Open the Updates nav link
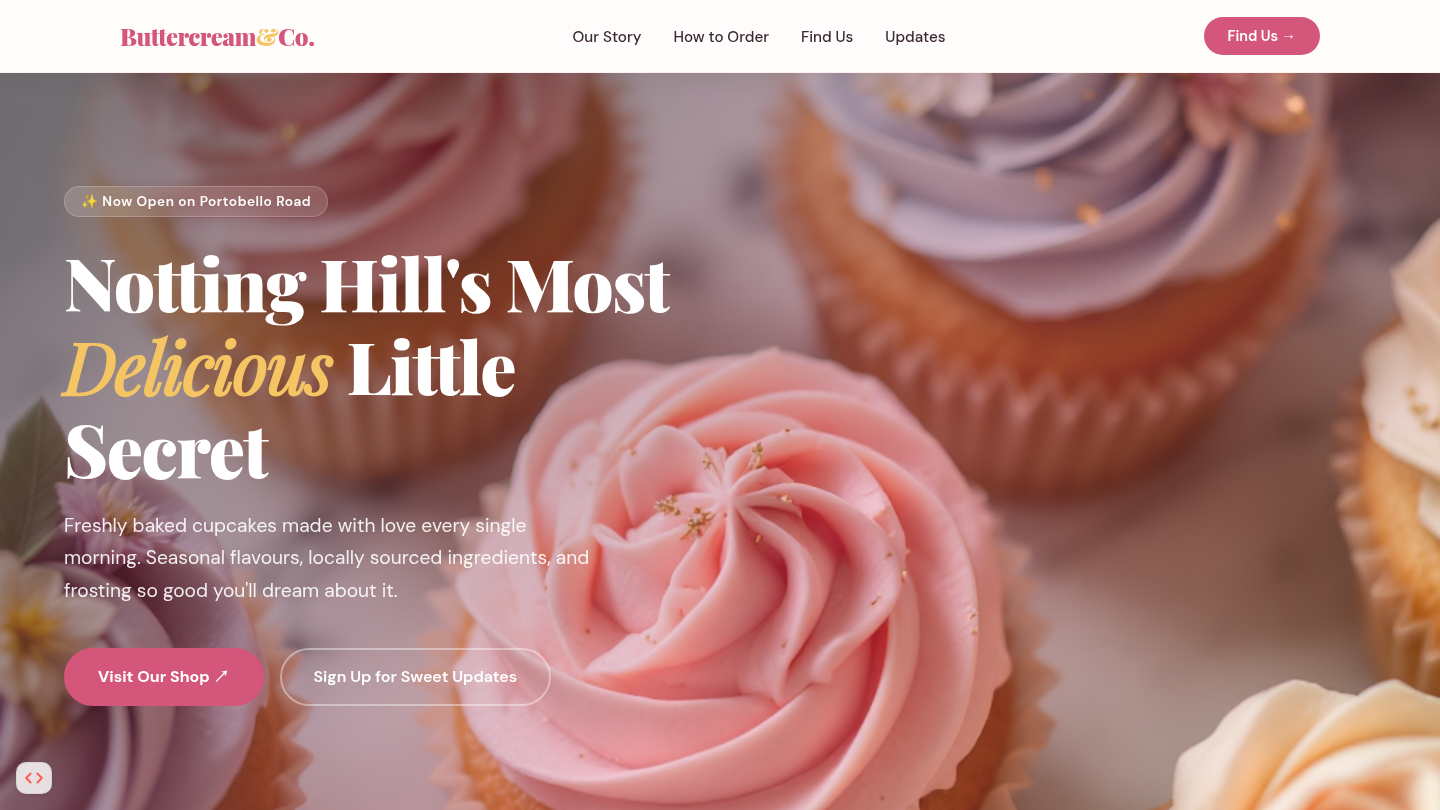This screenshot has height=810, width=1440. (915, 37)
